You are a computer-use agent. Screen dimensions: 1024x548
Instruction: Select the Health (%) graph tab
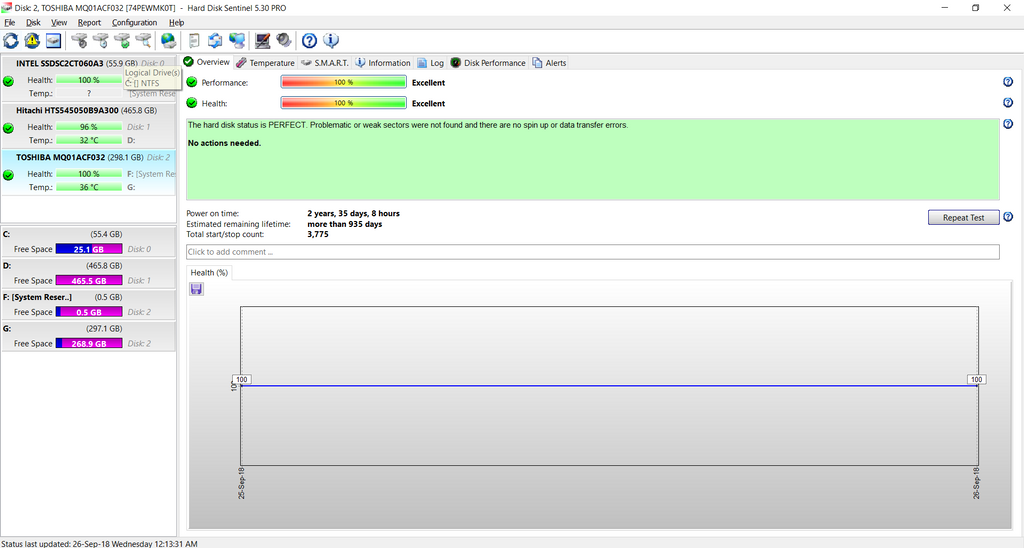click(x=209, y=272)
